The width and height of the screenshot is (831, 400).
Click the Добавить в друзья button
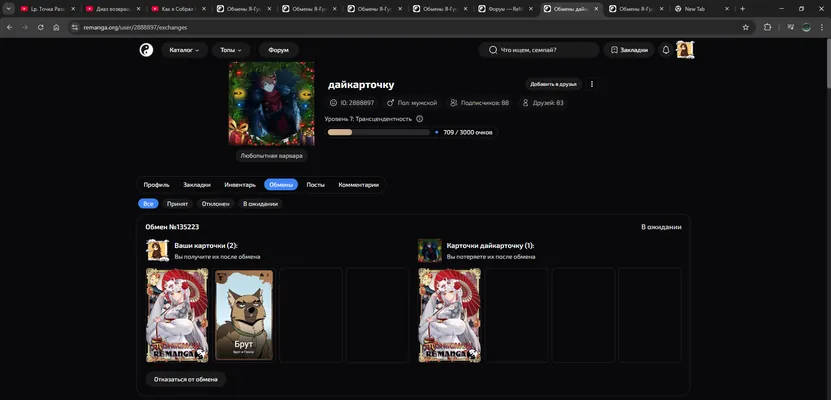(553, 84)
